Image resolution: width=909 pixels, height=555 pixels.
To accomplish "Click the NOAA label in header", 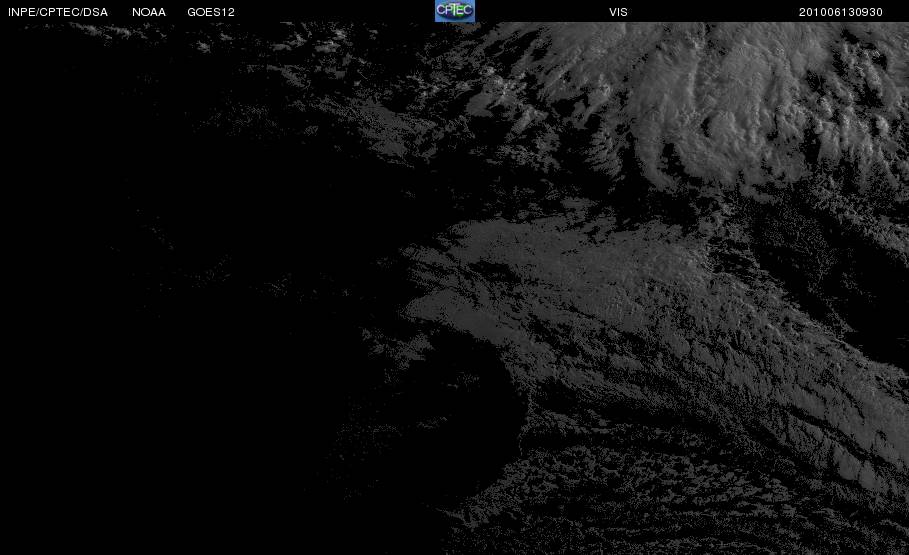I will pos(149,12).
